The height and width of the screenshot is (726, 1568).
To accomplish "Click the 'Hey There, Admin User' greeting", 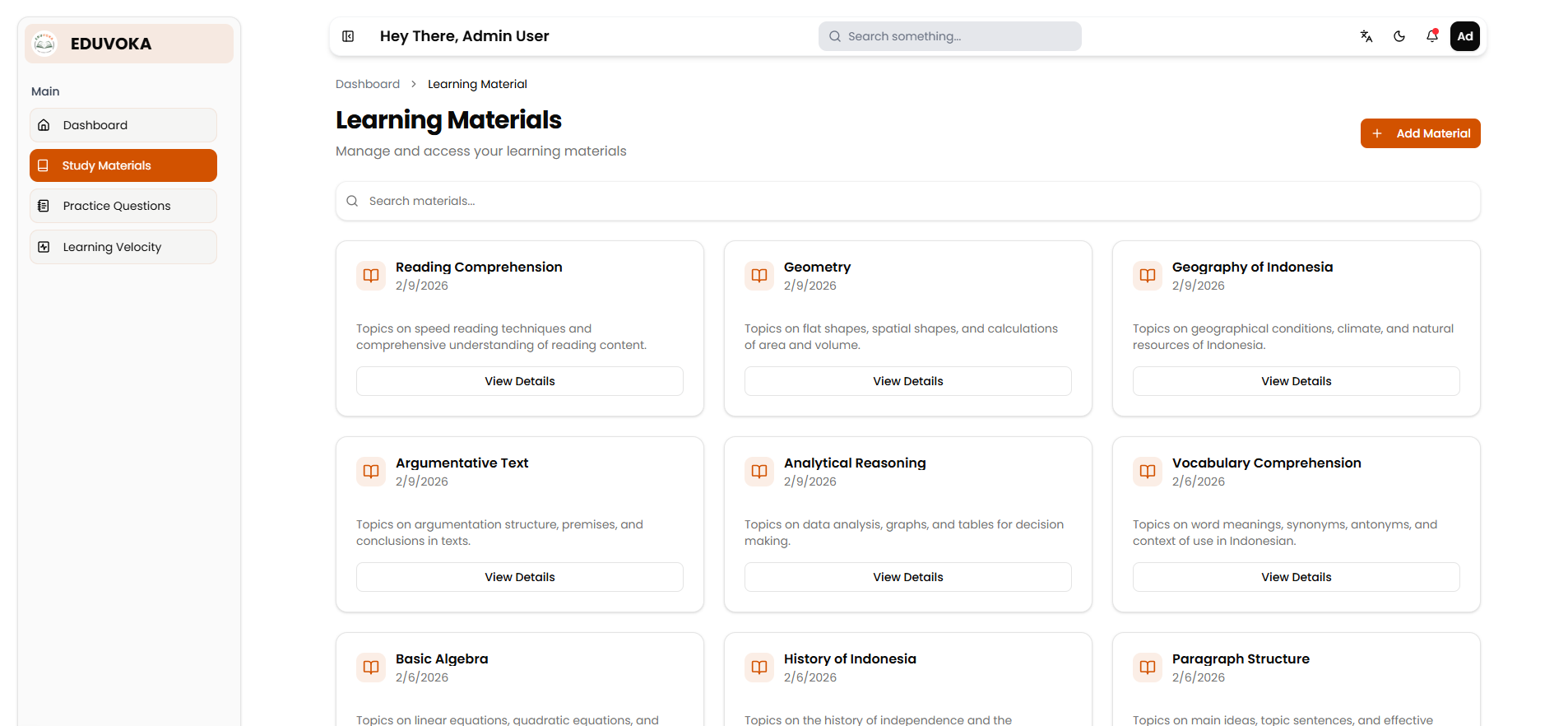I will (464, 36).
